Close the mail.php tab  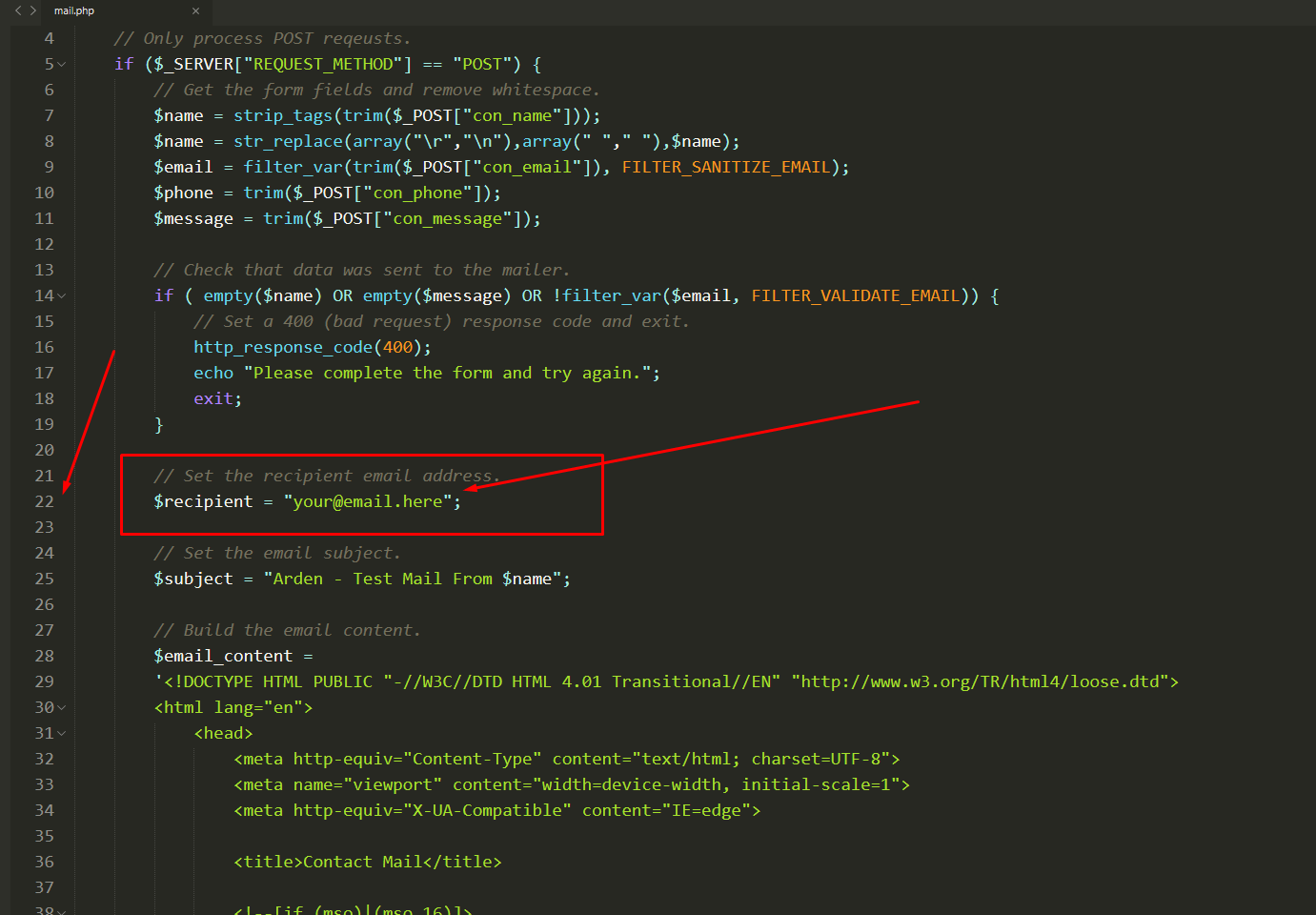tap(195, 11)
